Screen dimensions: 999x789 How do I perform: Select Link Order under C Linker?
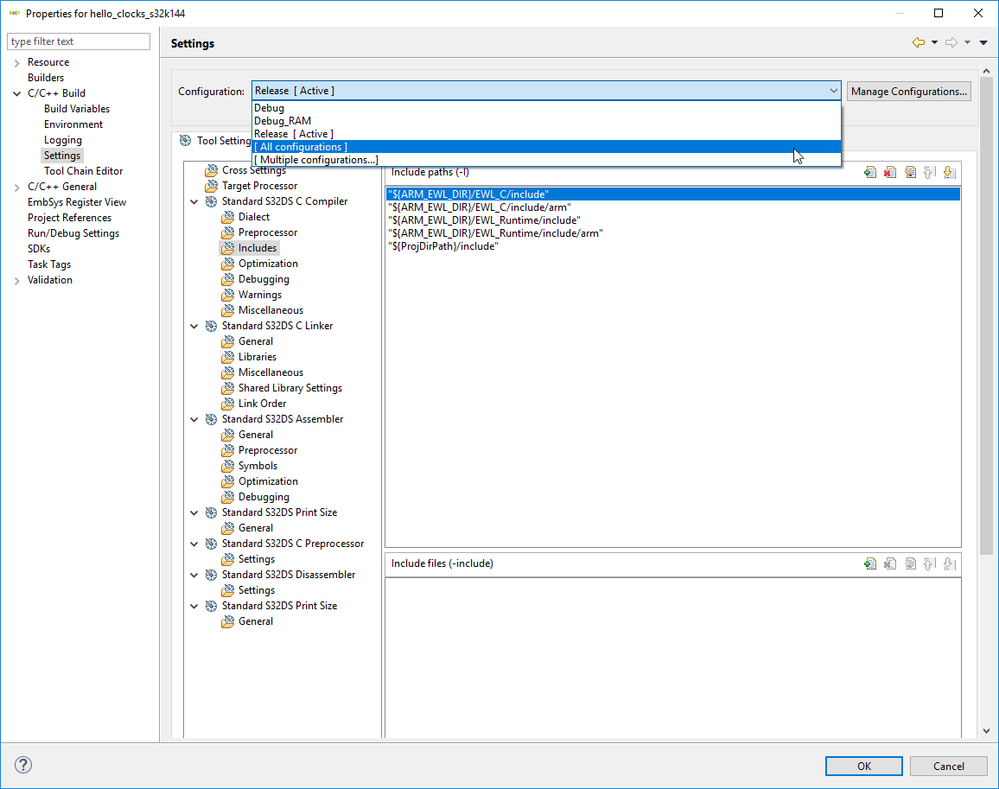tap(262, 403)
